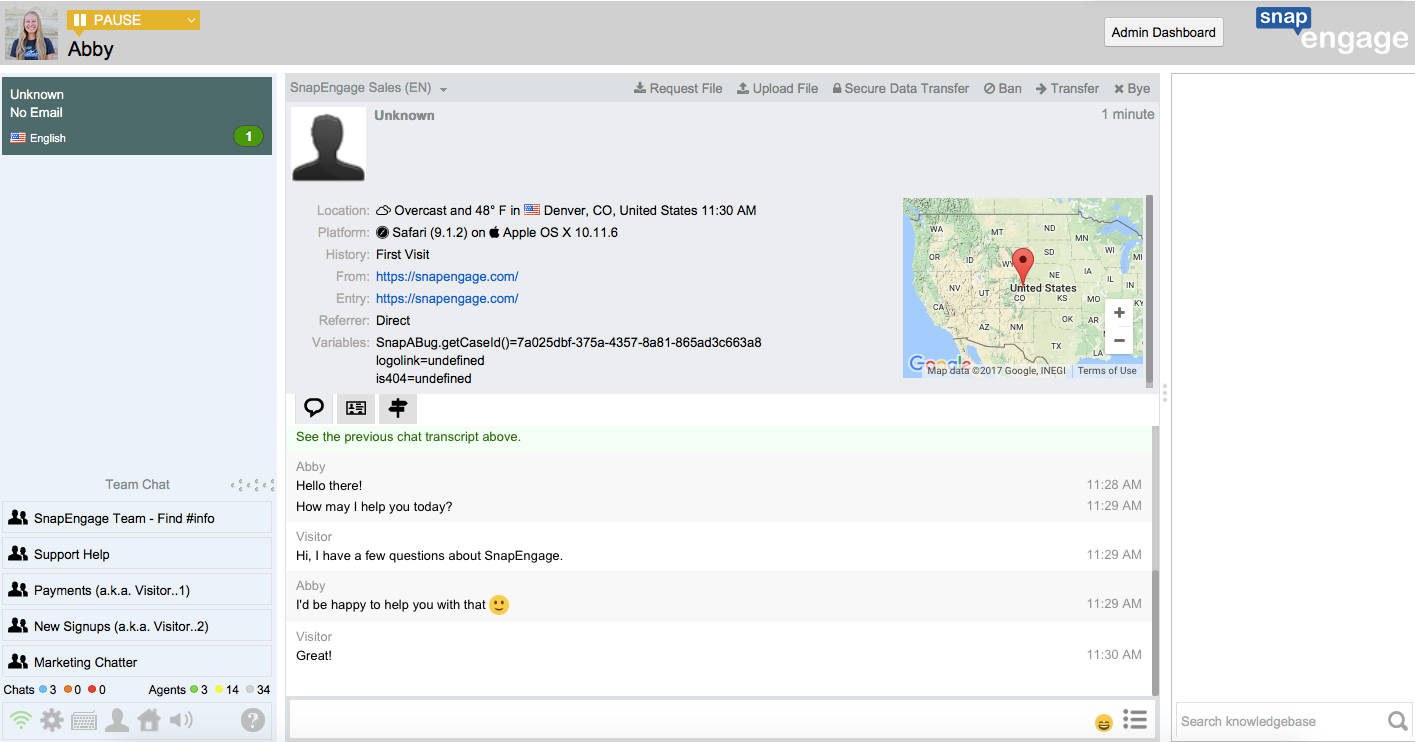Select the Support Help team chat
Viewport: 1415px width, 742px height.
(x=137, y=554)
